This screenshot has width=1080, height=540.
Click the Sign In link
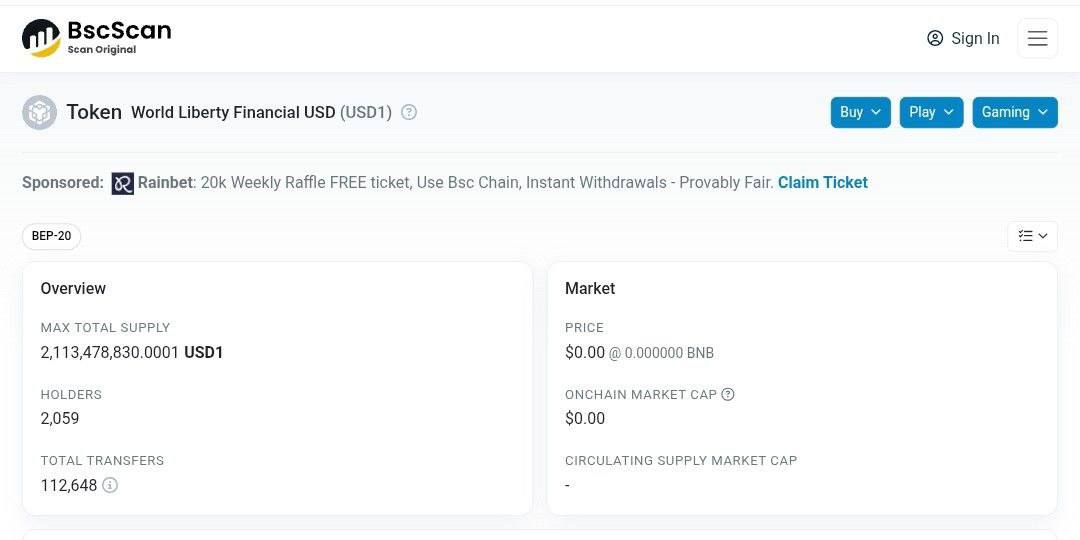click(975, 39)
